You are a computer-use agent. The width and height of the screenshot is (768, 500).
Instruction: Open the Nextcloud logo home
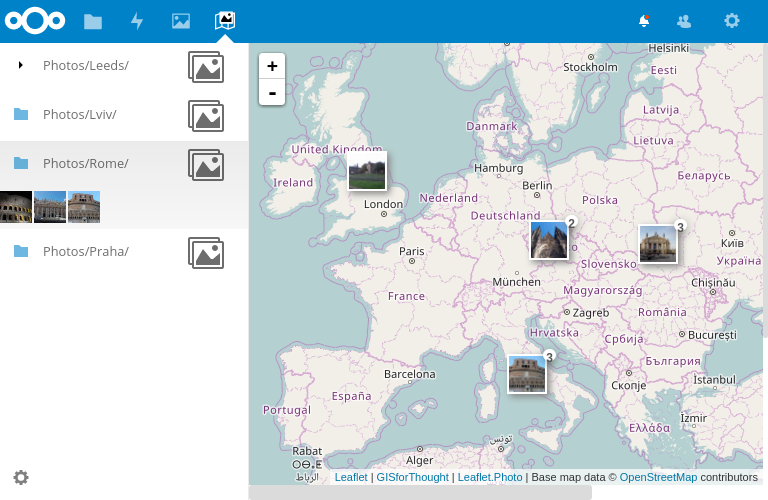(x=35, y=21)
